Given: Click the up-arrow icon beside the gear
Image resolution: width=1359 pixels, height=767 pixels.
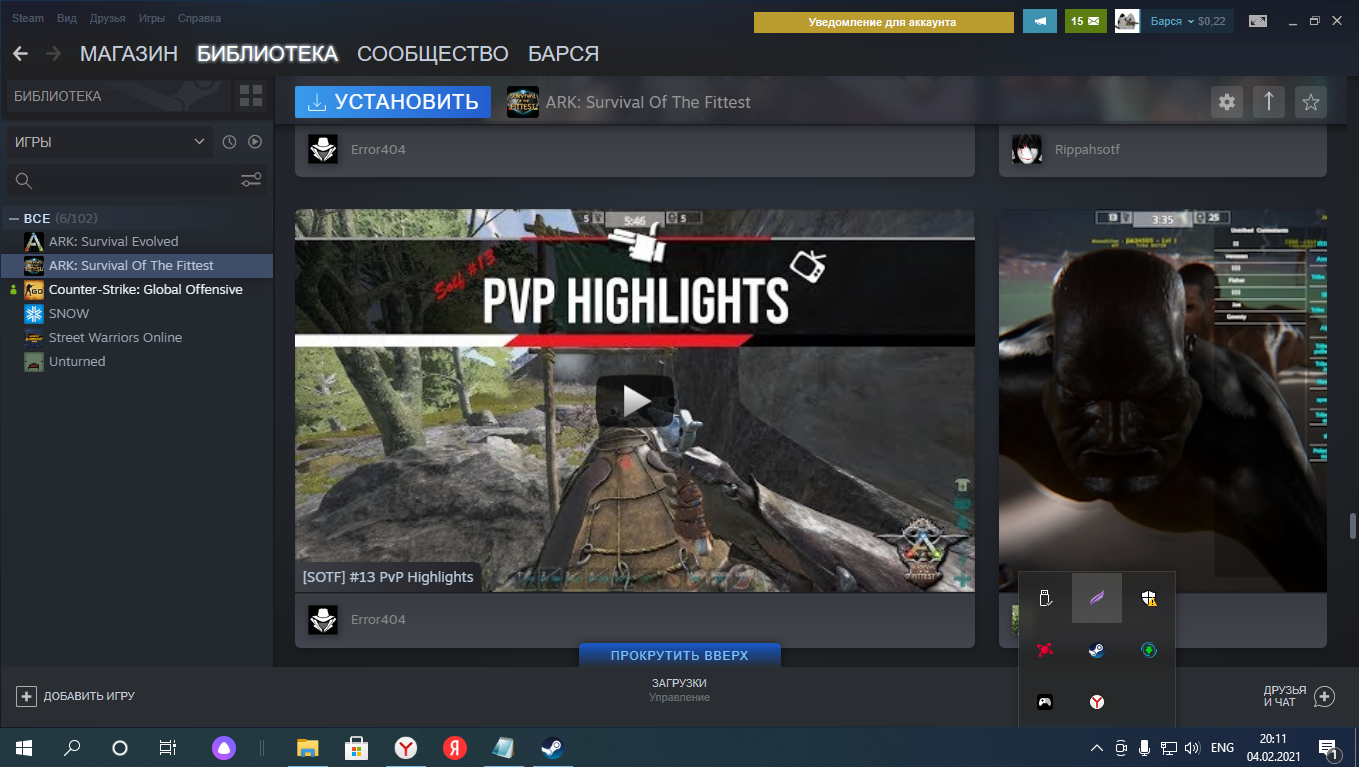Looking at the screenshot, I should point(1269,101).
